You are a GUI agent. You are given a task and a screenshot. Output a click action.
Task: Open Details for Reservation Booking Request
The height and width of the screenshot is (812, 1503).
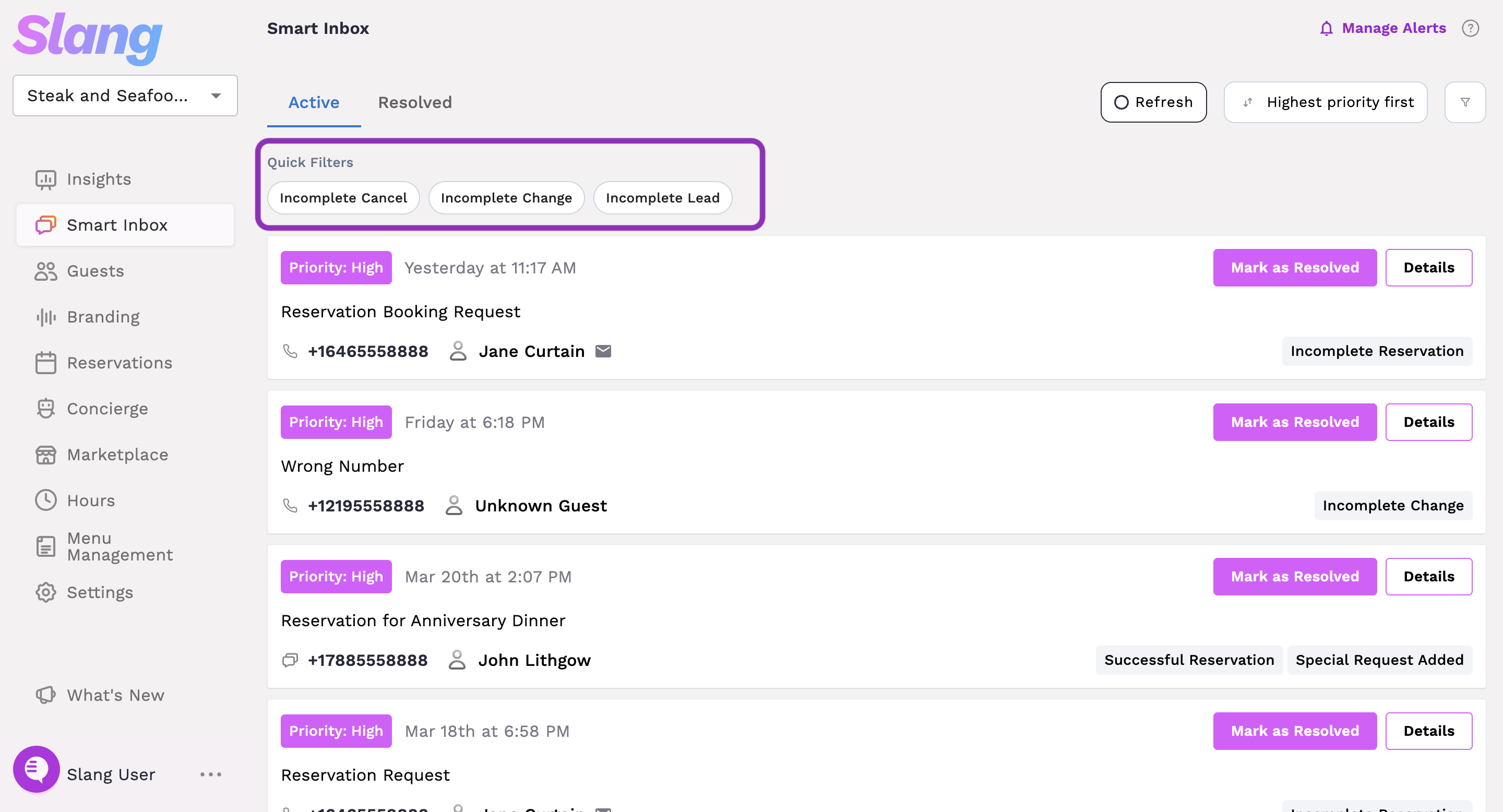tap(1429, 268)
